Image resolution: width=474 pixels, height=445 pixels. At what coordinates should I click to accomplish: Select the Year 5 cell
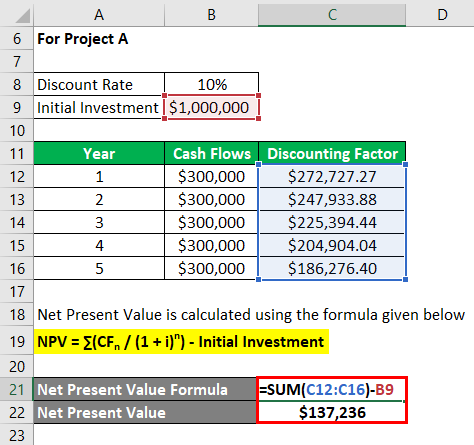[99, 268]
